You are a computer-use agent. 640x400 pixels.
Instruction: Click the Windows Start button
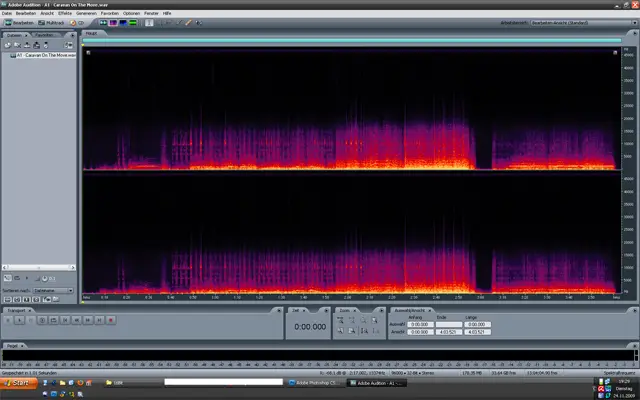tap(19, 383)
